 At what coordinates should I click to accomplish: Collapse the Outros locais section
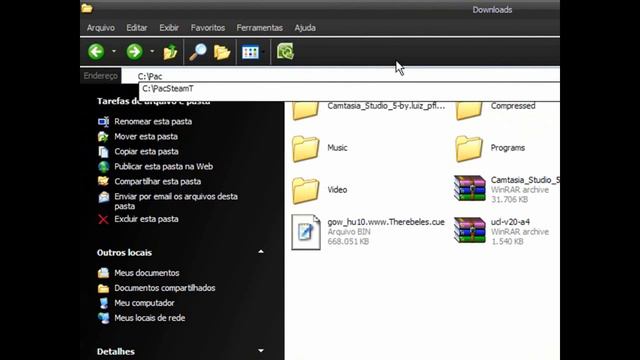point(261,252)
